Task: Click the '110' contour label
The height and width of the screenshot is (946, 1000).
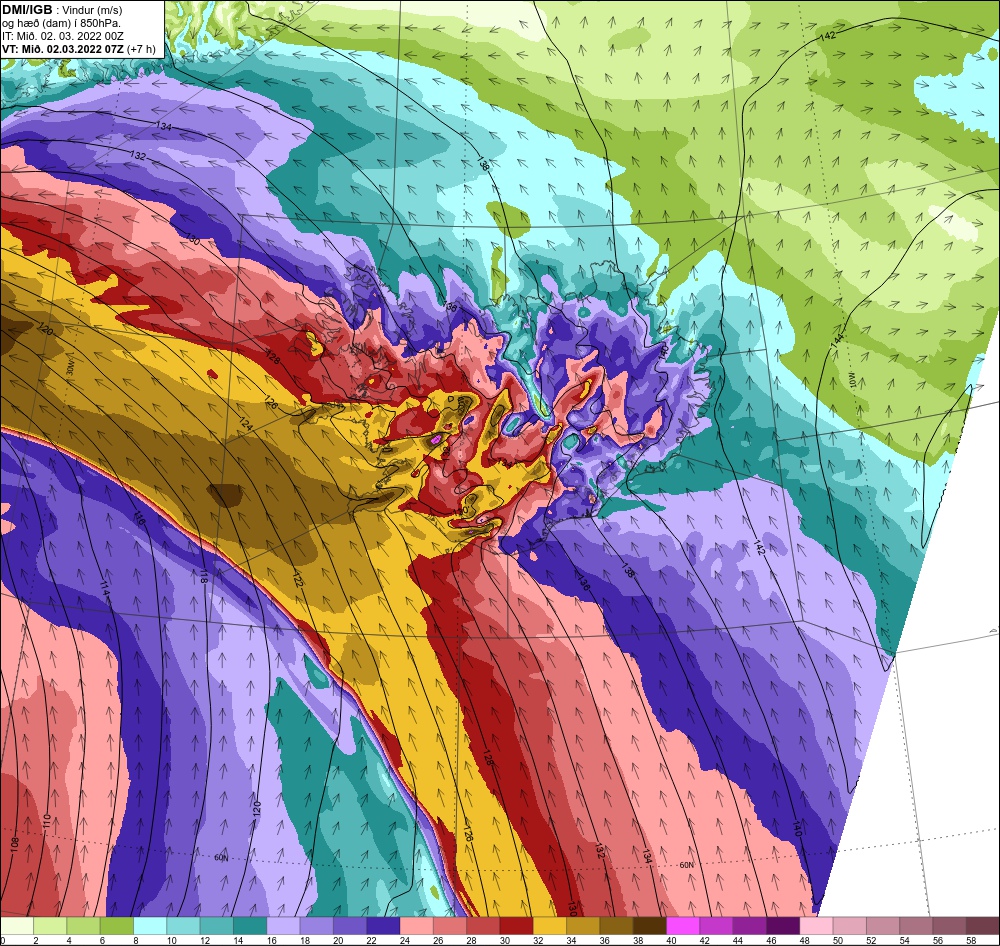Action: [x=47, y=821]
